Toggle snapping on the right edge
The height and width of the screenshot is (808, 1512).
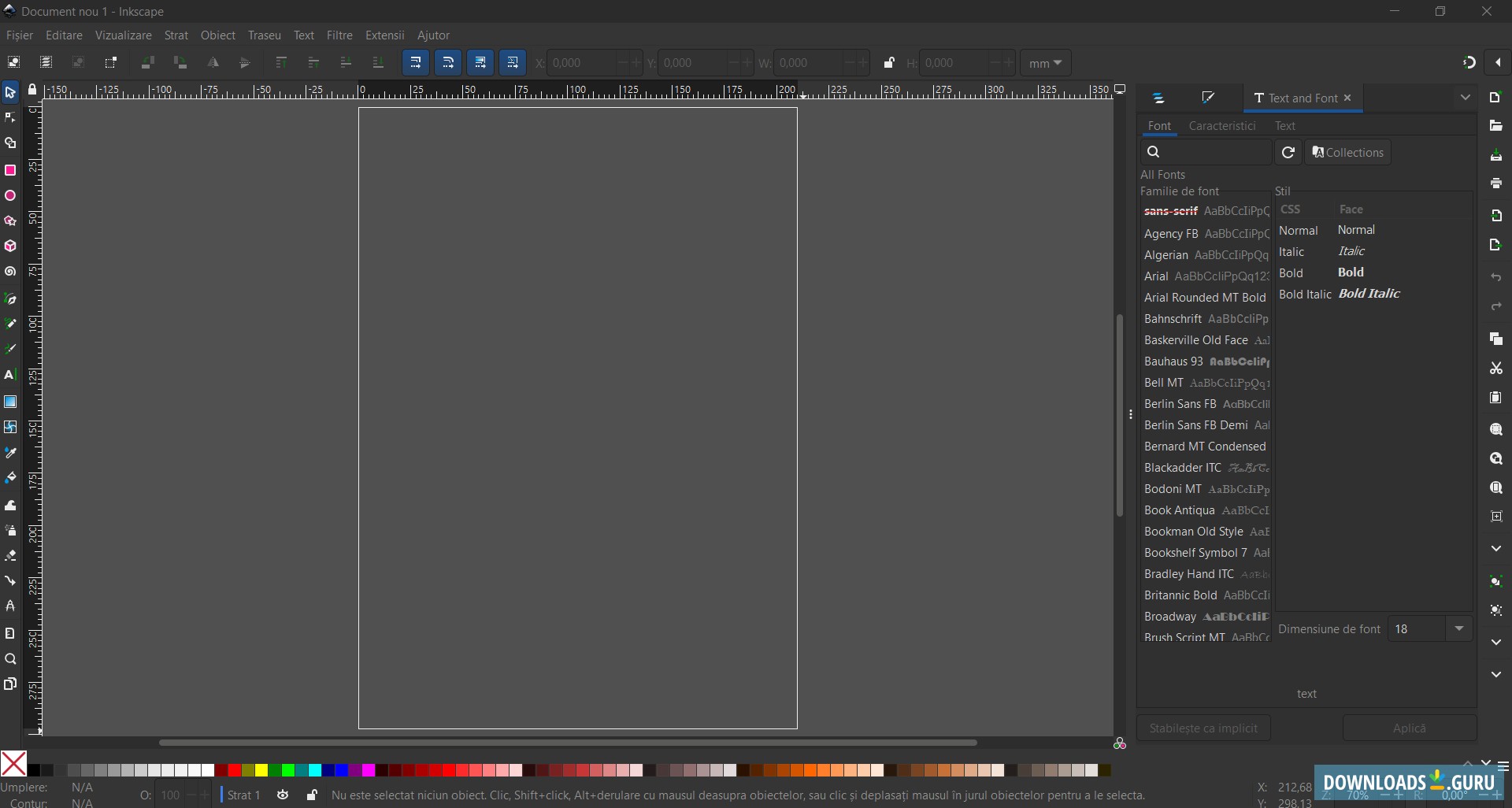click(x=1469, y=62)
